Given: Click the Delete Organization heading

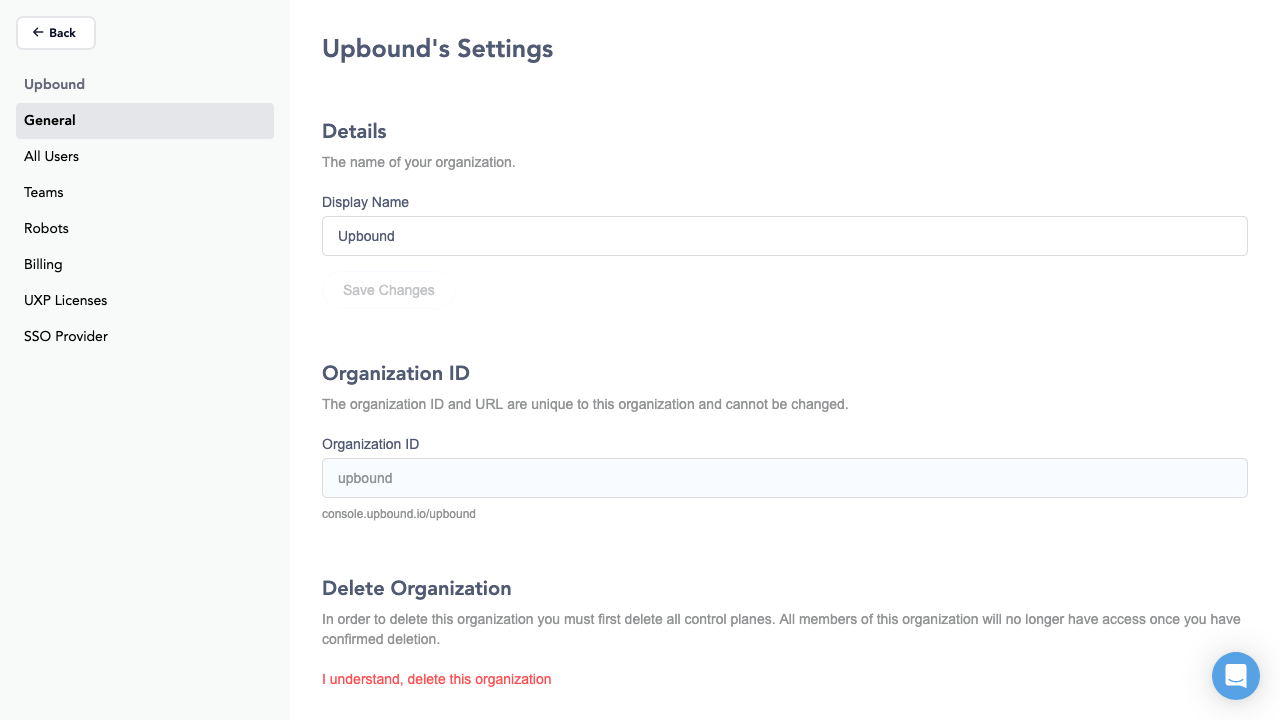Looking at the screenshot, I should pyautogui.click(x=416, y=588).
